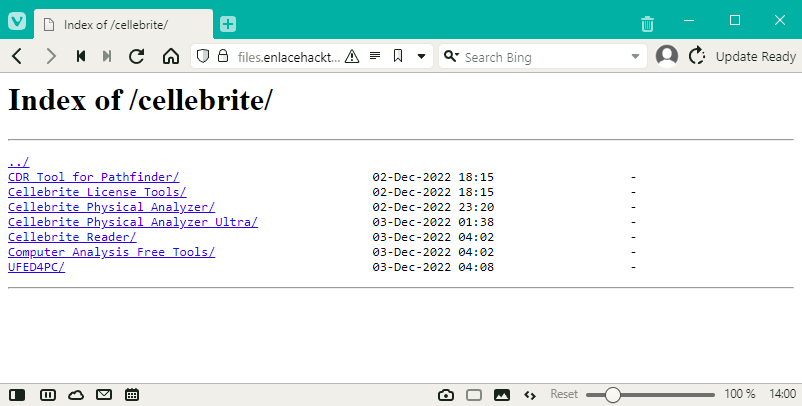Go to the home page
802x406 pixels.
click(x=171, y=56)
